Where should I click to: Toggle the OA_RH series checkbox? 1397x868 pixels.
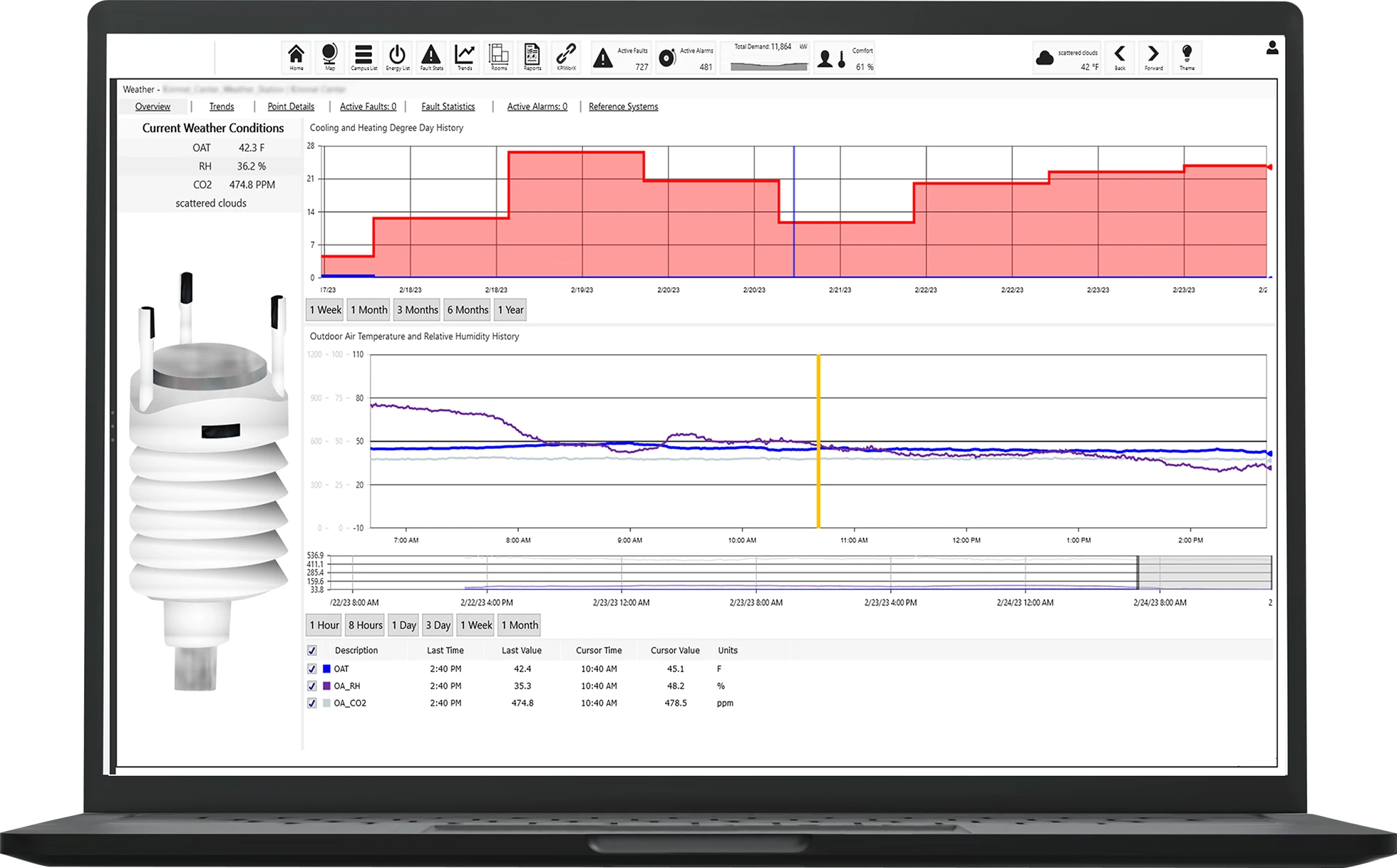tap(311, 686)
